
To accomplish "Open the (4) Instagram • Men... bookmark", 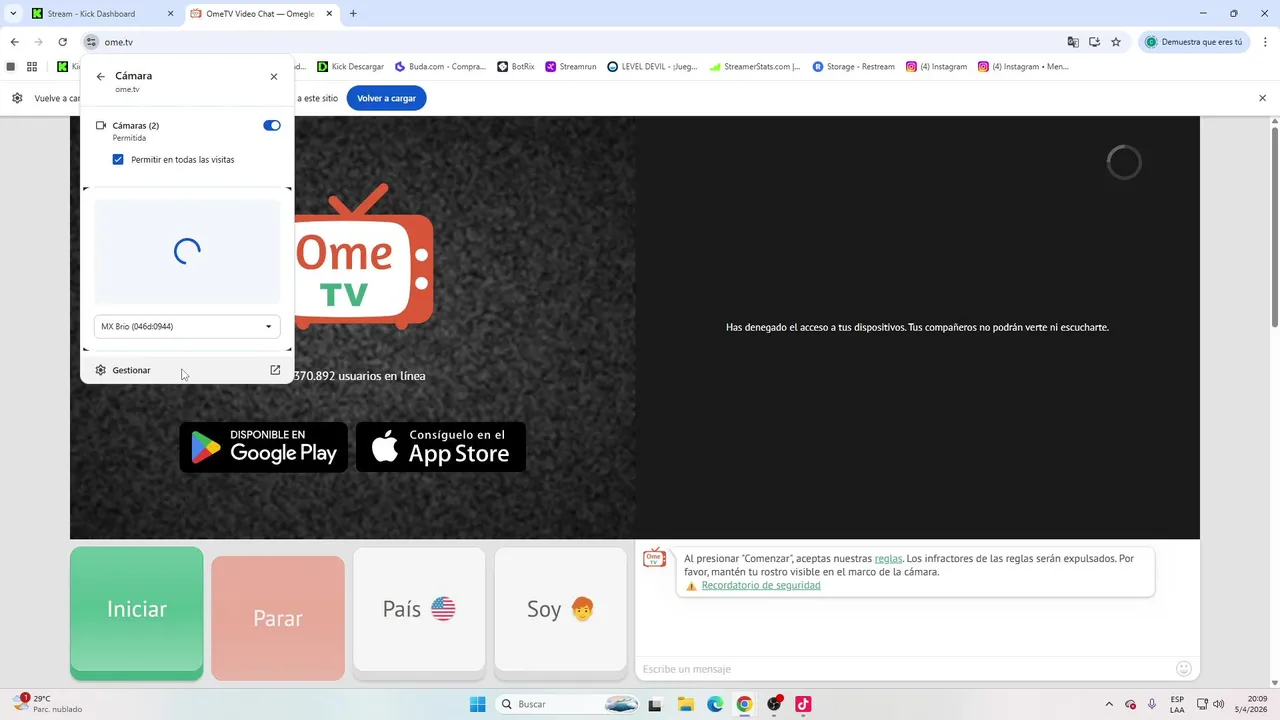I will pos(1024,67).
